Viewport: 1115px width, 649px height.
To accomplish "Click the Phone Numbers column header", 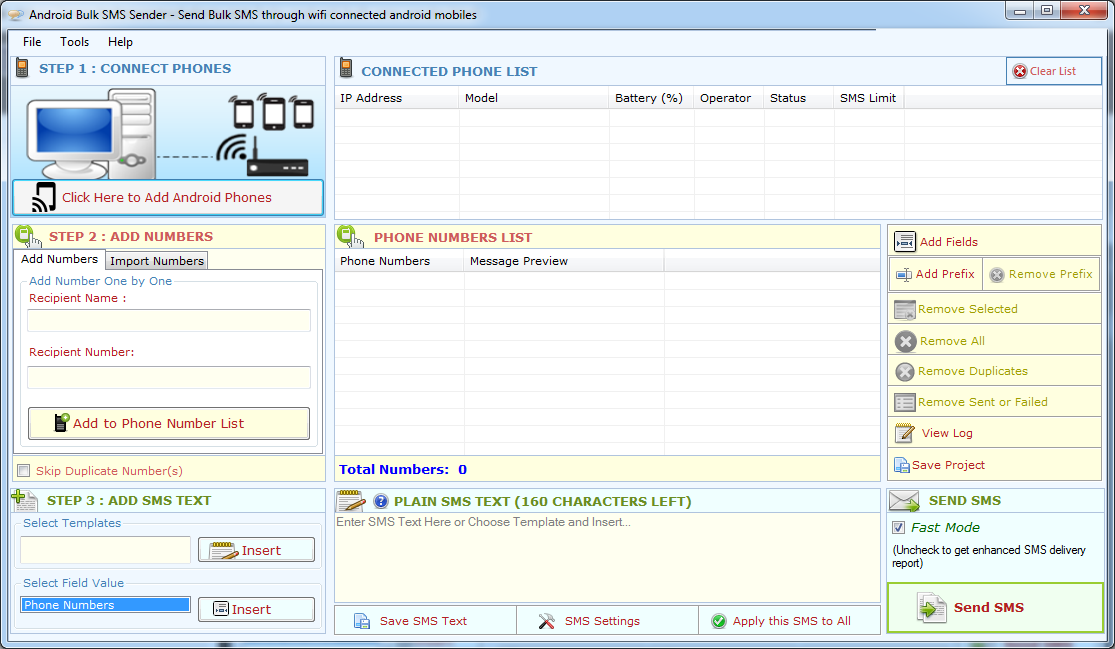I will [x=399, y=261].
